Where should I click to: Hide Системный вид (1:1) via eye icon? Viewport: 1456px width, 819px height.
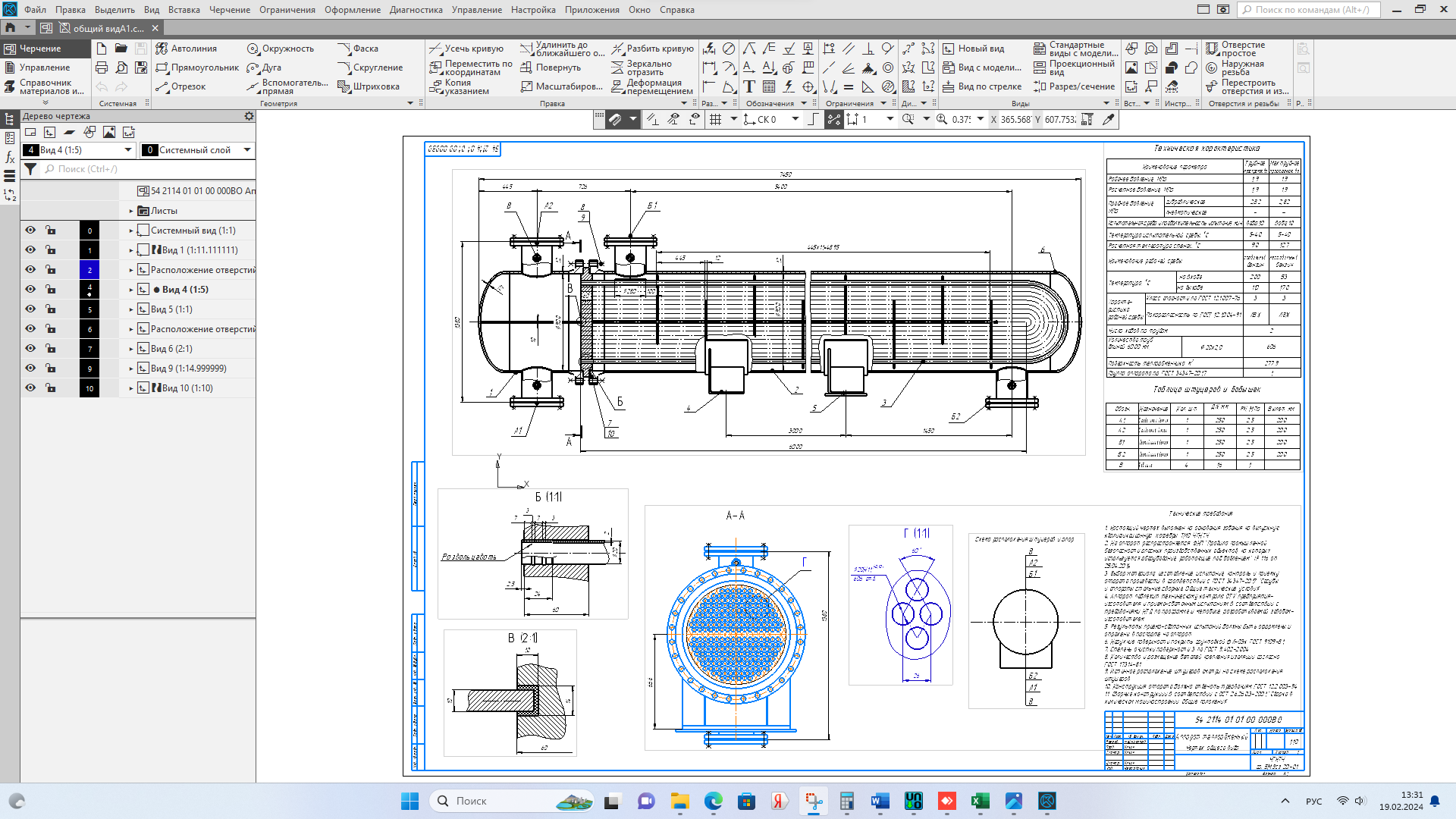point(30,231)
